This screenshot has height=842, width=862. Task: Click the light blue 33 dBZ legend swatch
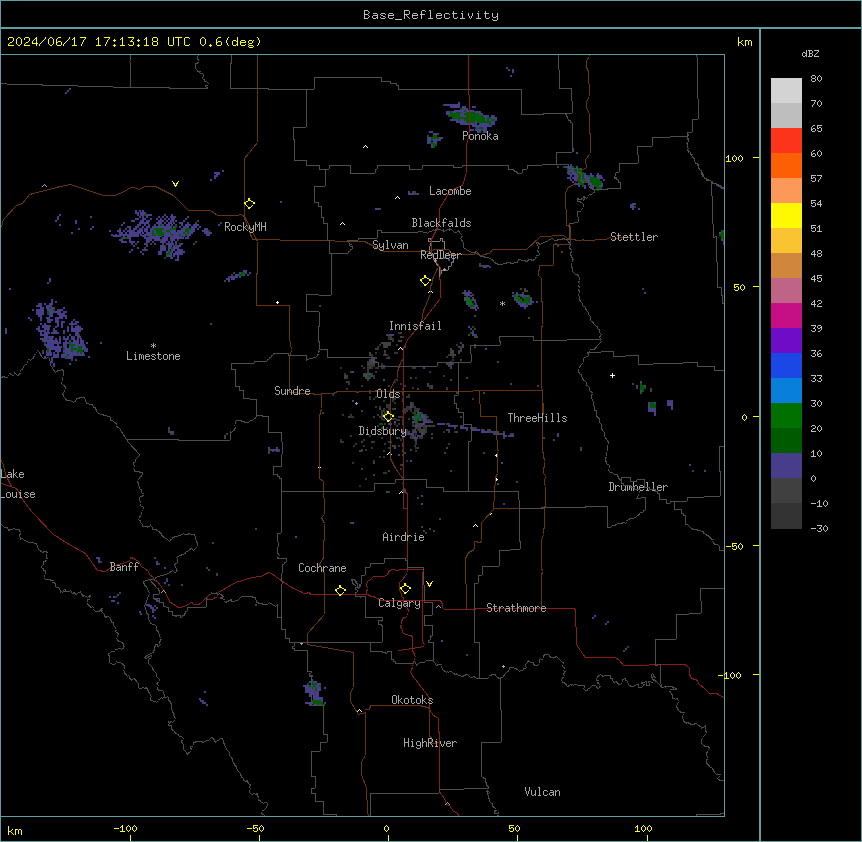[786, 391]
